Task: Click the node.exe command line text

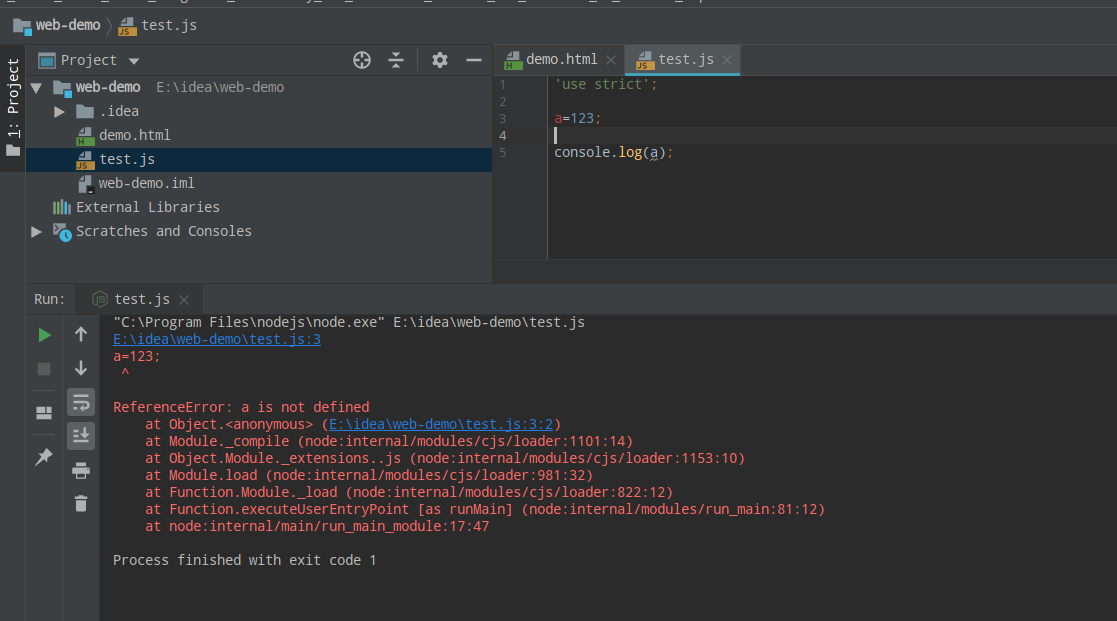Action: pos(349,322)
